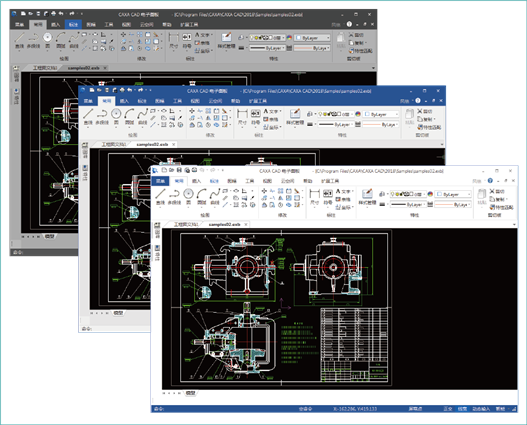Close samples02.exb tab in front window

pos(246,224)
